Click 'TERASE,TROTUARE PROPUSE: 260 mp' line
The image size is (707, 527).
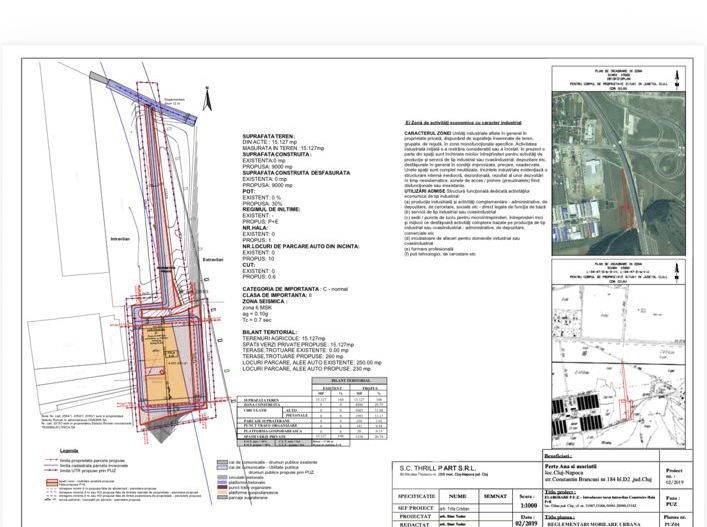coord(292,357)
